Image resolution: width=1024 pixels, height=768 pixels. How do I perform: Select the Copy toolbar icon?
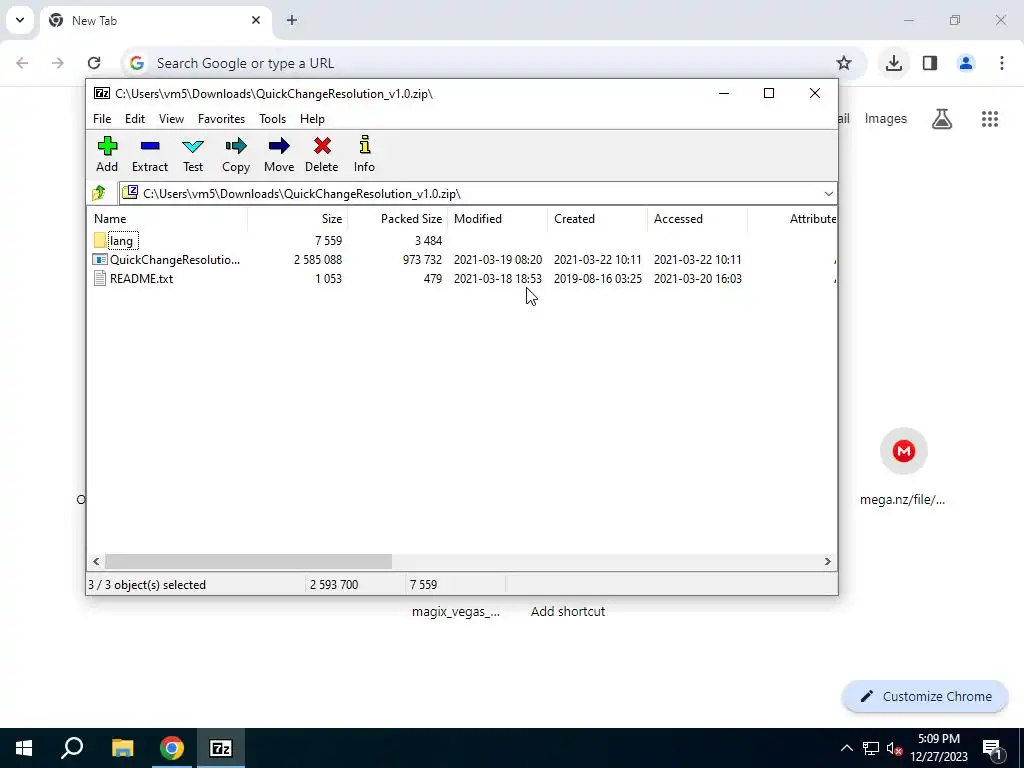(236, 154)
